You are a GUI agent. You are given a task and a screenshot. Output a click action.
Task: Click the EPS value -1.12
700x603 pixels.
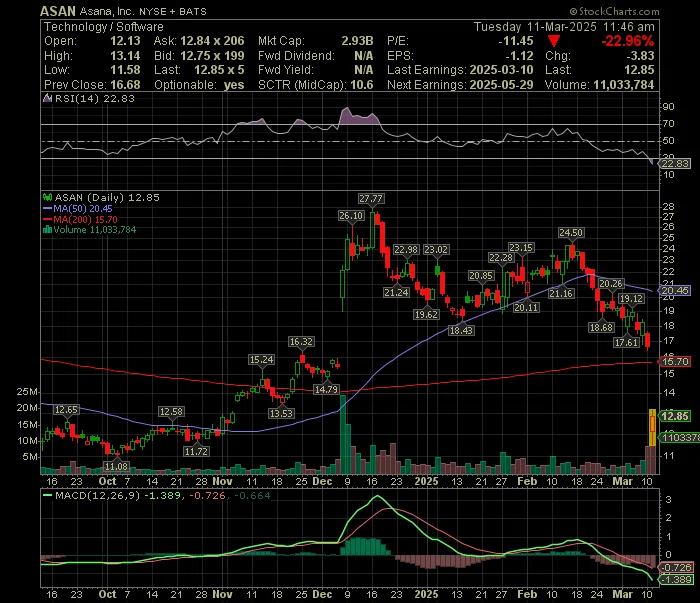pyautogui.click(x=519, y=56)
